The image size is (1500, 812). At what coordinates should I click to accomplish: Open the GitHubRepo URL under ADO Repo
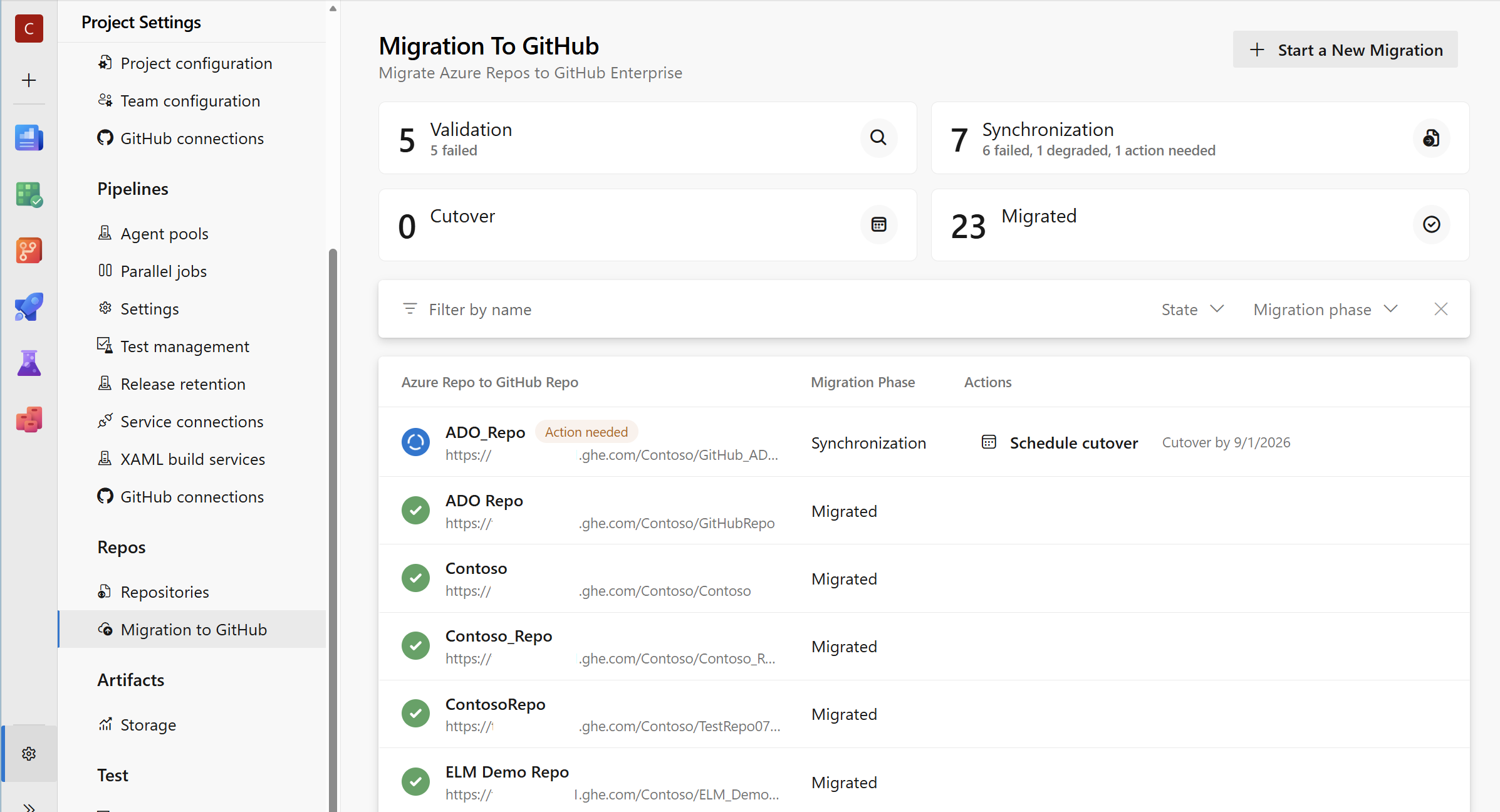click(610, 523)
